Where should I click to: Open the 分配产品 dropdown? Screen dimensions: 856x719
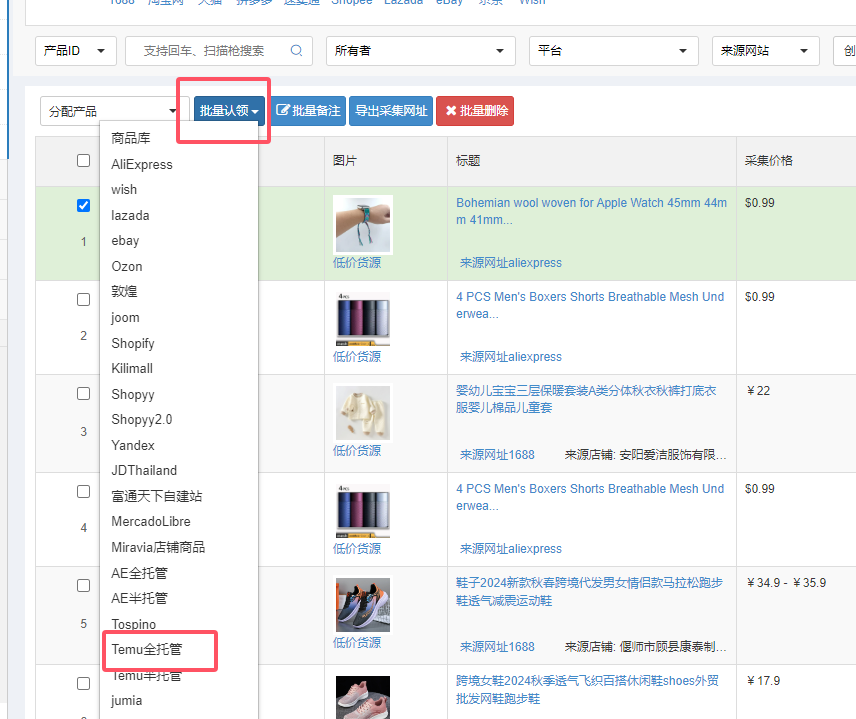click(x=114, y=111)
